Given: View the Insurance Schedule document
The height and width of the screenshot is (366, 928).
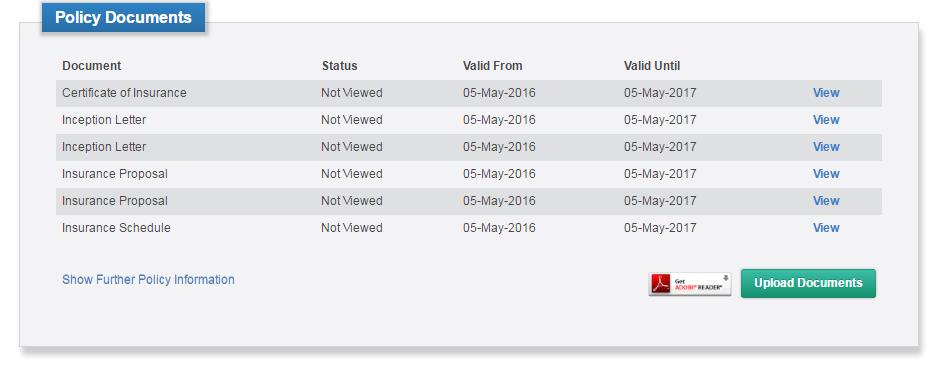Looking at the screenshot, I should [x=826, y=228].
